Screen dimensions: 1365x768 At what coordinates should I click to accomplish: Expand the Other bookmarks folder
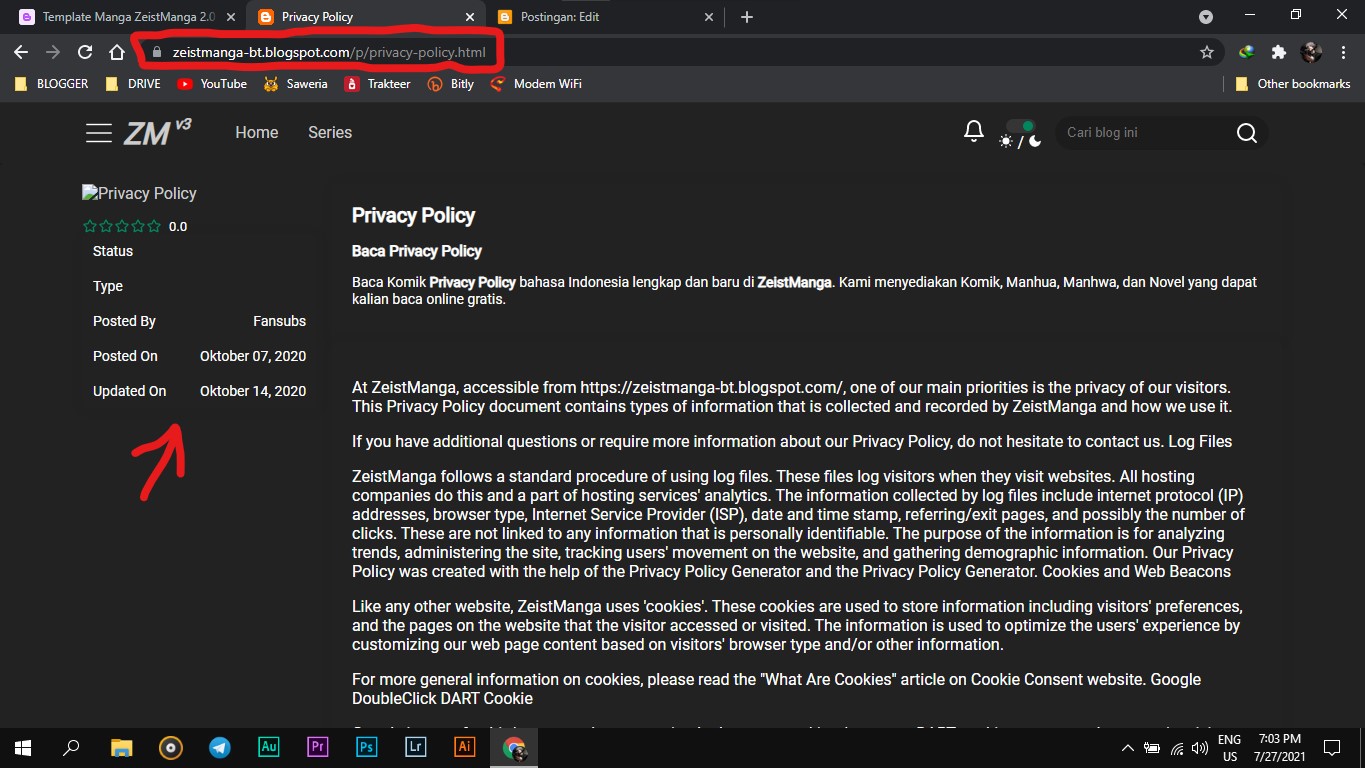(x=1293, y=84)
